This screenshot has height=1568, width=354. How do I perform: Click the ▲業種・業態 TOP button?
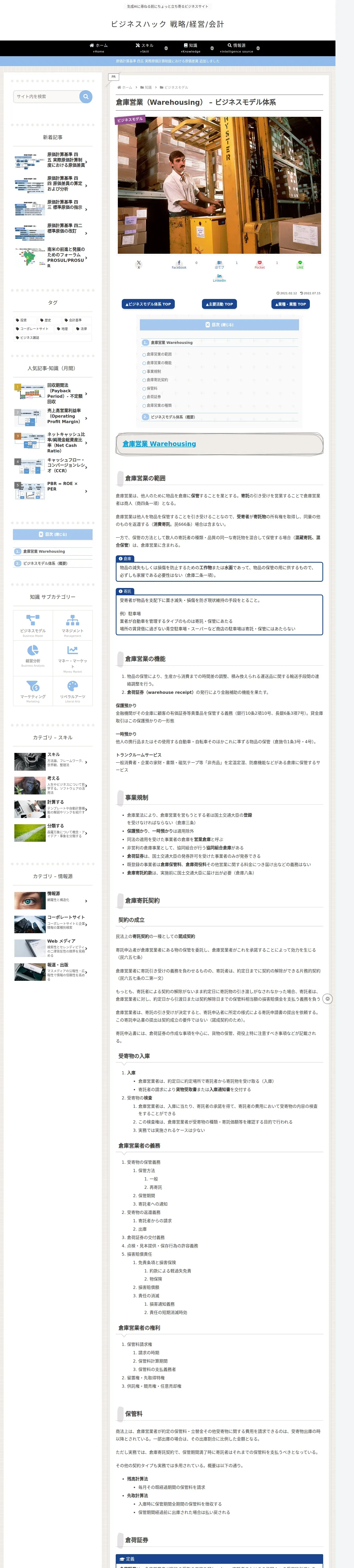coord(291,304)
